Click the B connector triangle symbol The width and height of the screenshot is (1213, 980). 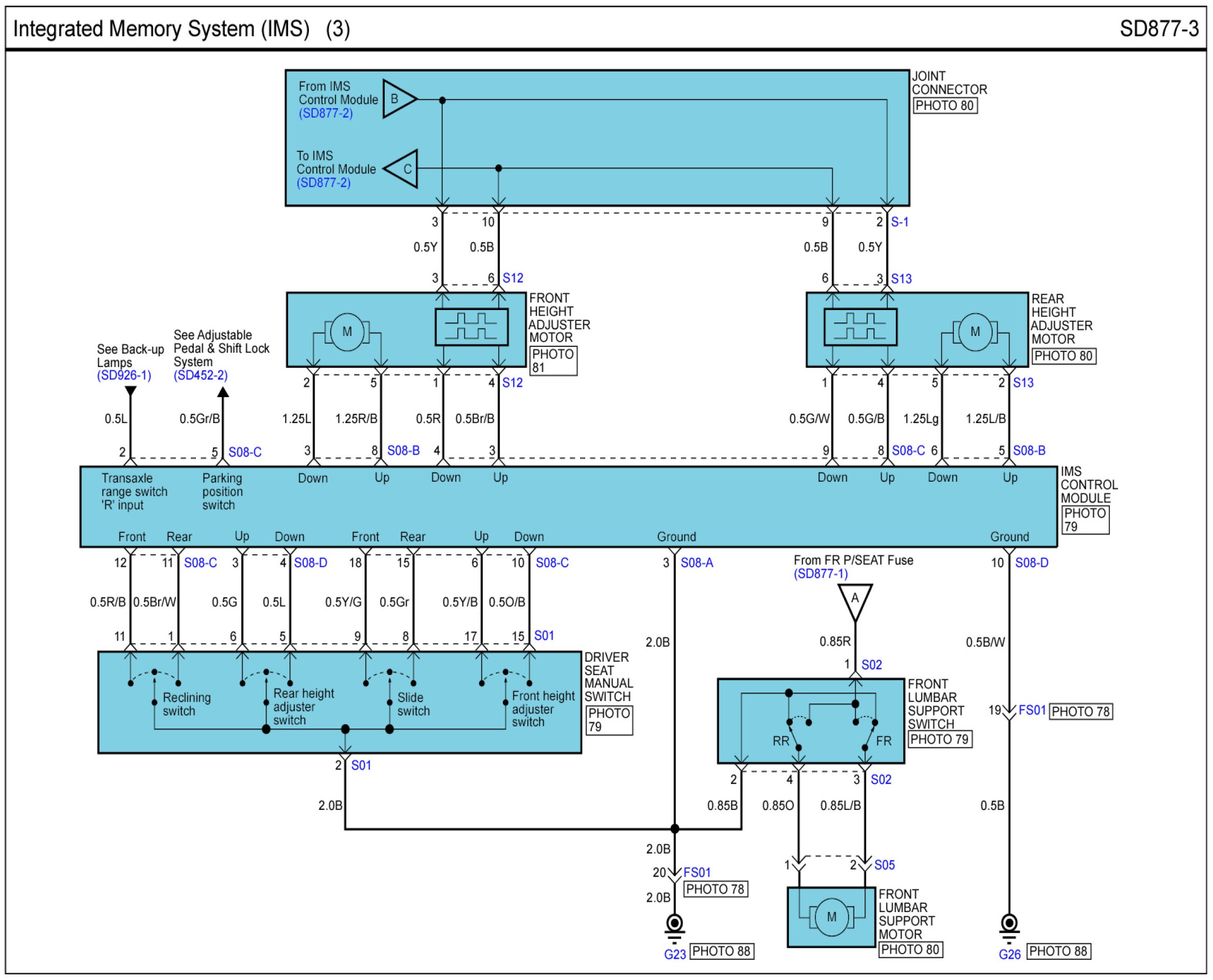pyautogui.click(x=398, y=99)
